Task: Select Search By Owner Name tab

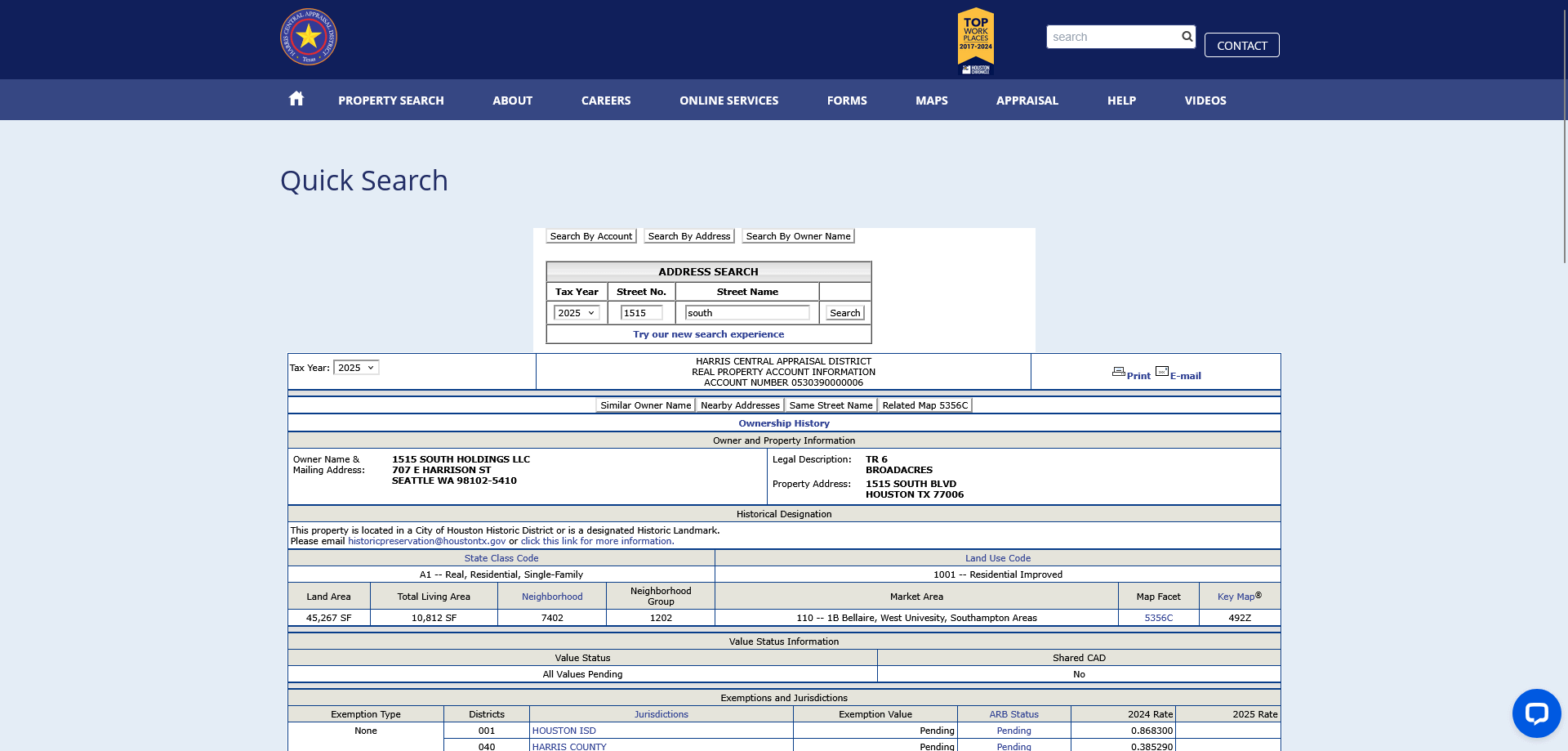Action: pyautogui.click(x=798, y=236)
